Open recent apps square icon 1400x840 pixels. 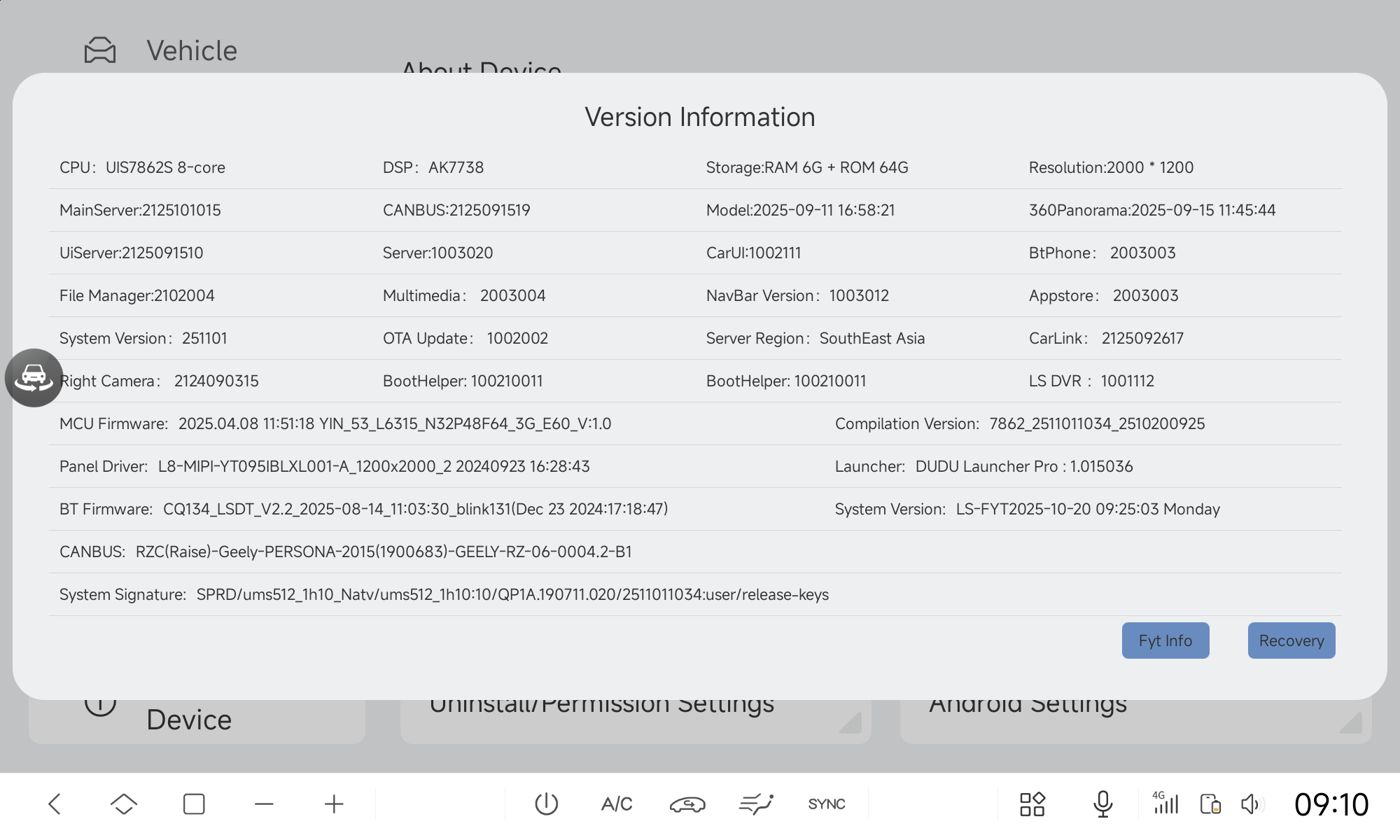(194, 804)
